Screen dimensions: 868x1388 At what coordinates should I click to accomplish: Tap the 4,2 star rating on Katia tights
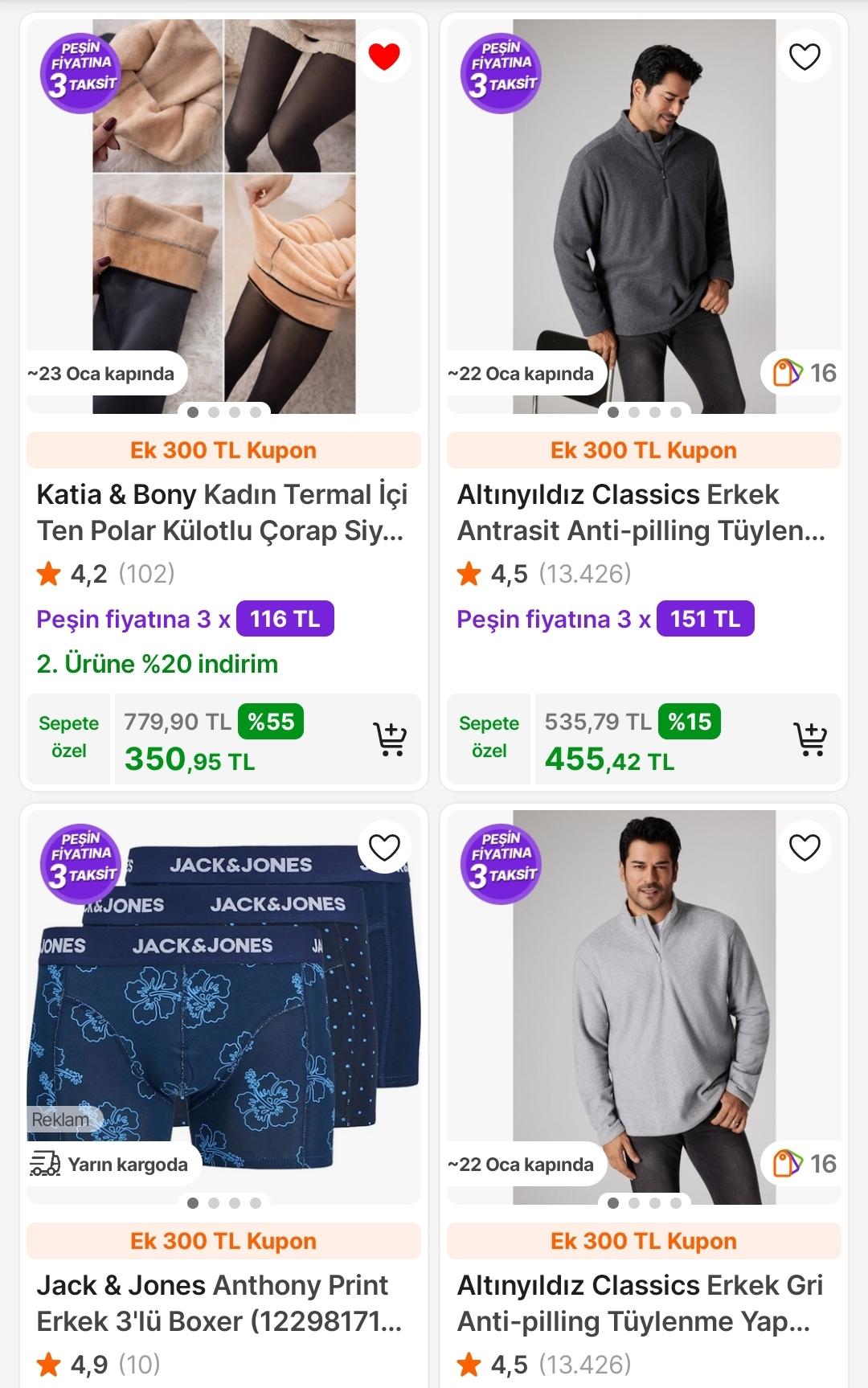(x=88, y=574)
